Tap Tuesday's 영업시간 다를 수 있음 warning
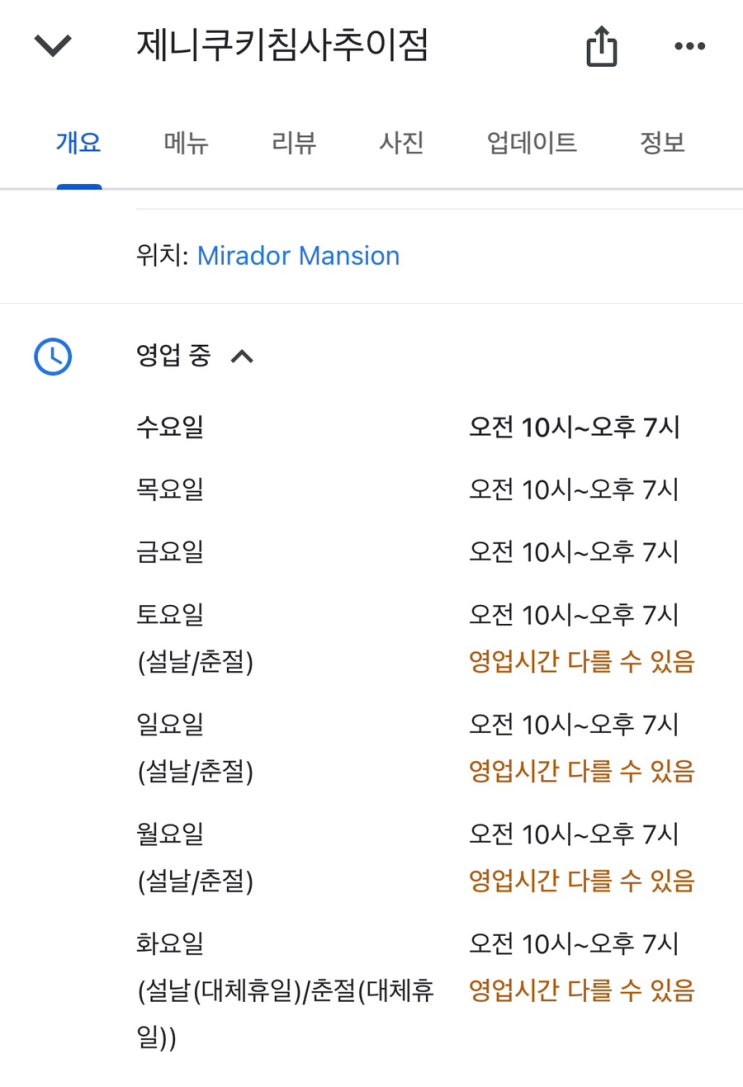Screen dimensions: 743x1087 (x=581, y=991)
